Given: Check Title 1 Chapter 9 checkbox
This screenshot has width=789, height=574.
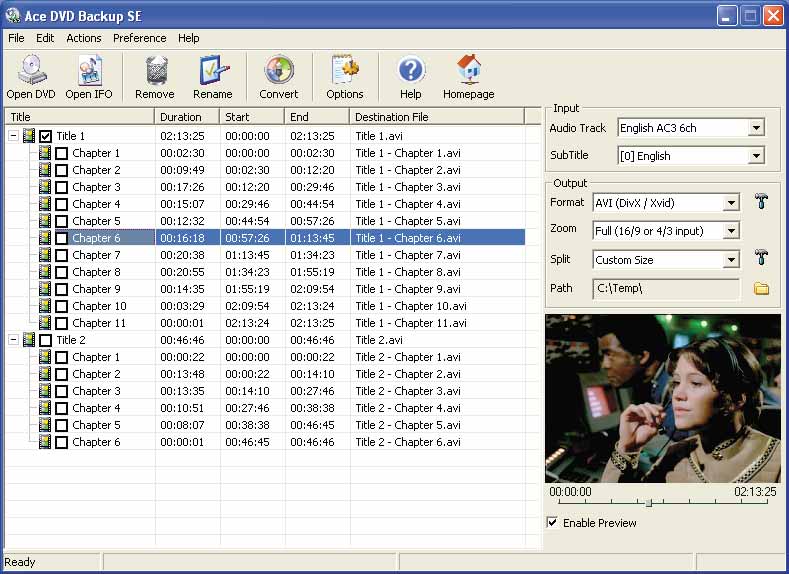Looking at the screenshot, I should tap(61, 289).
